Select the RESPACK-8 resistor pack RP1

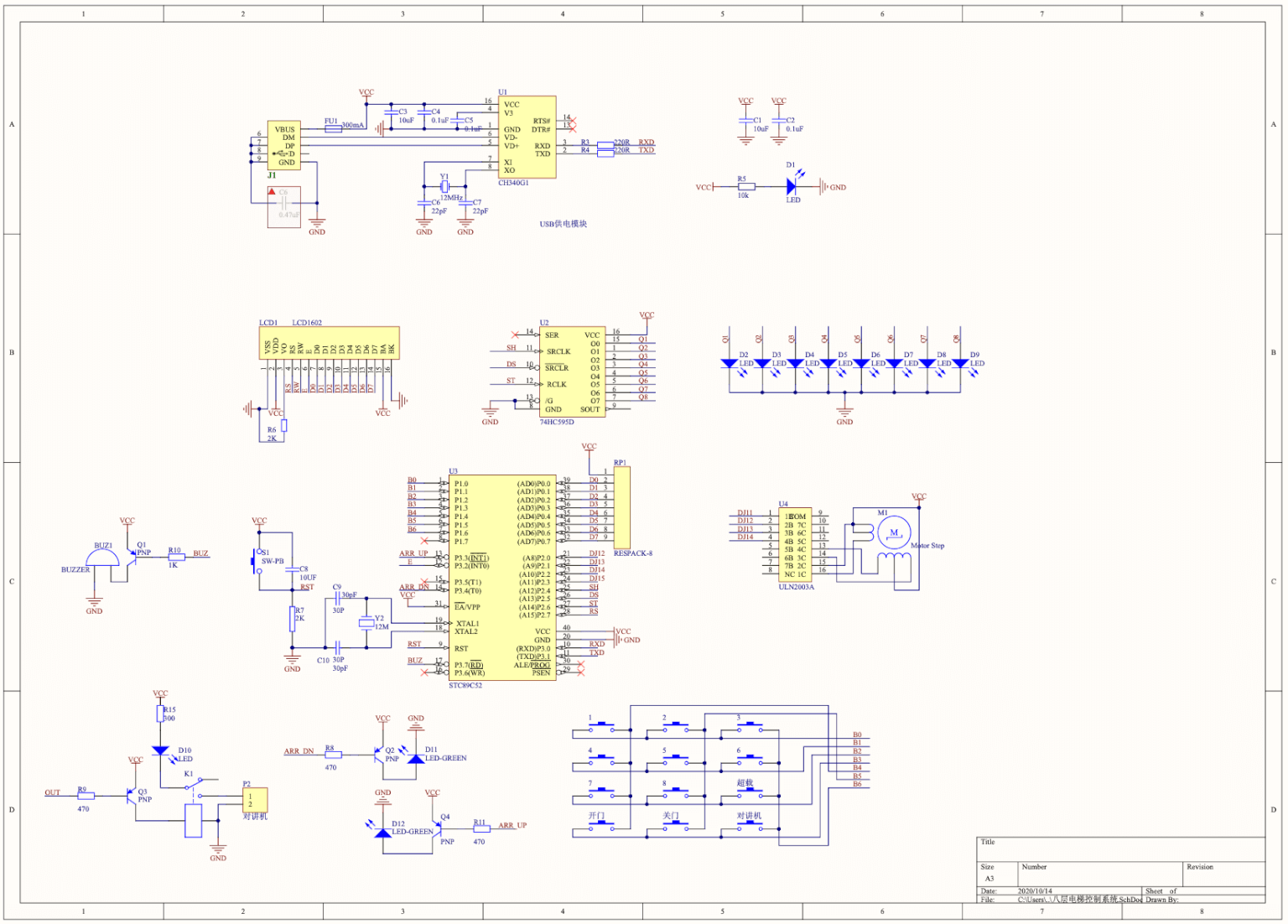(622, 508)
